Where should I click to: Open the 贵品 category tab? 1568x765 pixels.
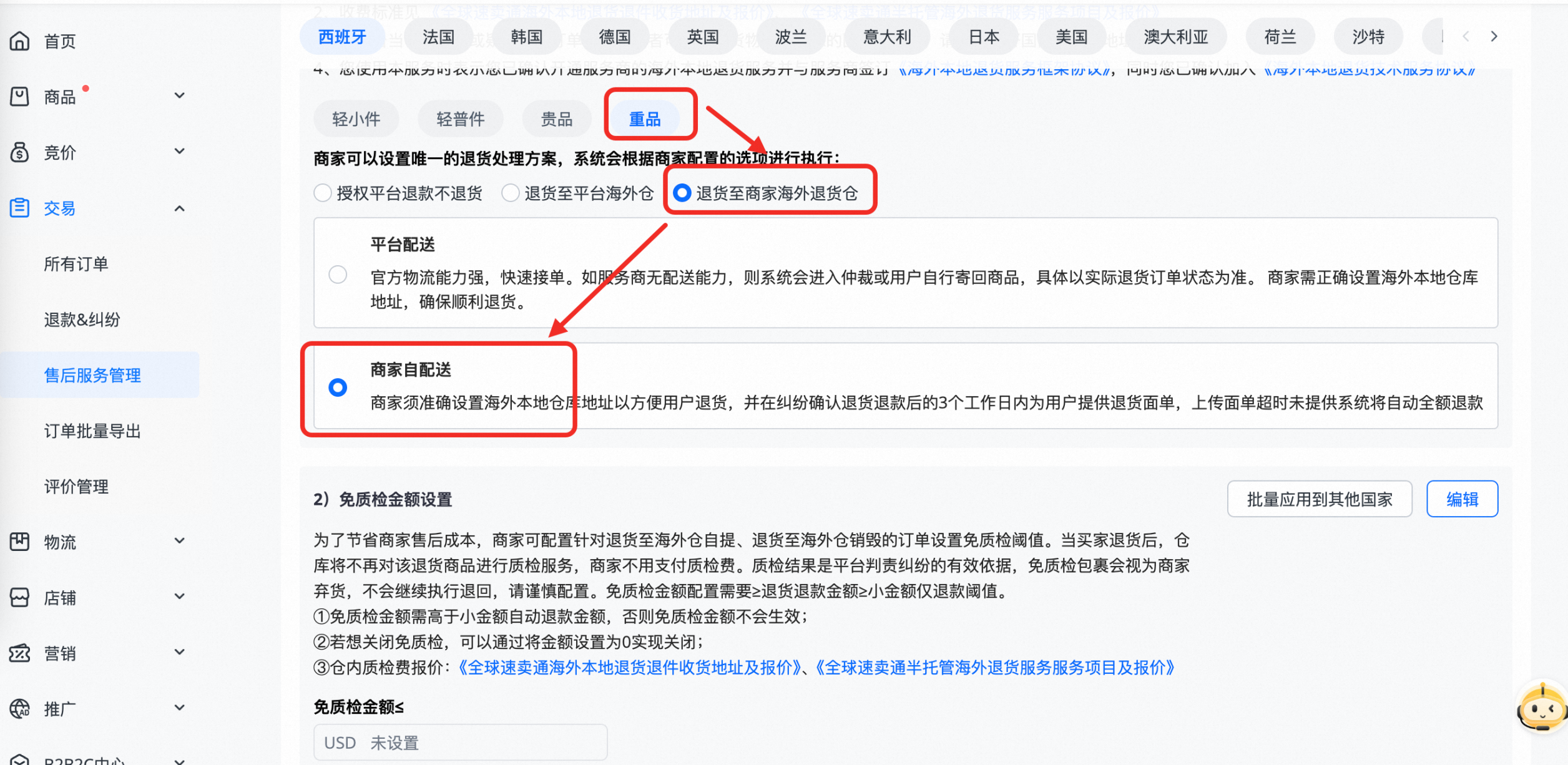point(556,119)
